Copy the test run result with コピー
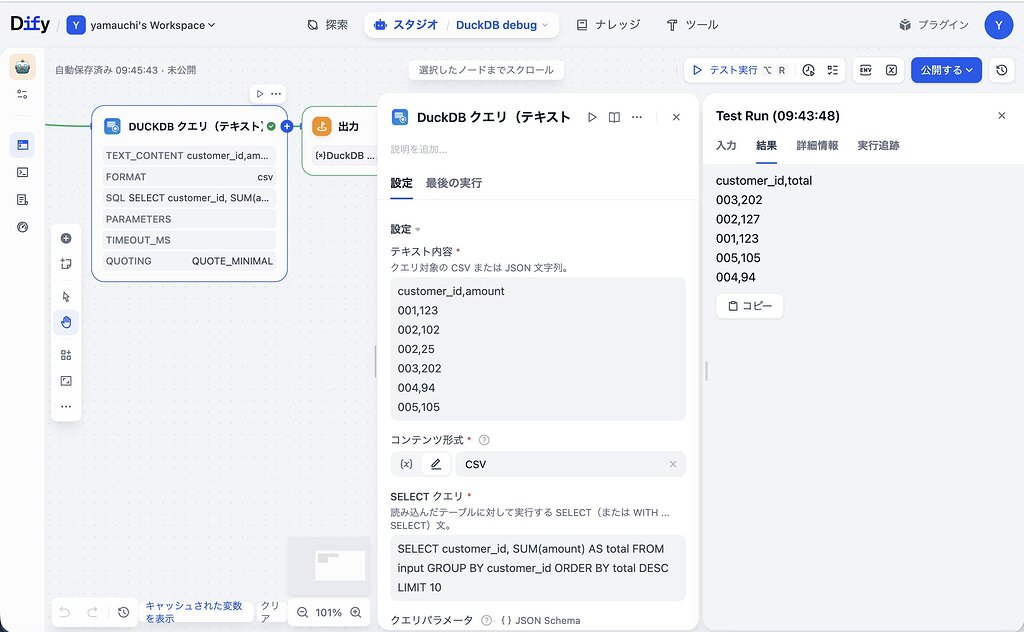 (x=750, y=306)
